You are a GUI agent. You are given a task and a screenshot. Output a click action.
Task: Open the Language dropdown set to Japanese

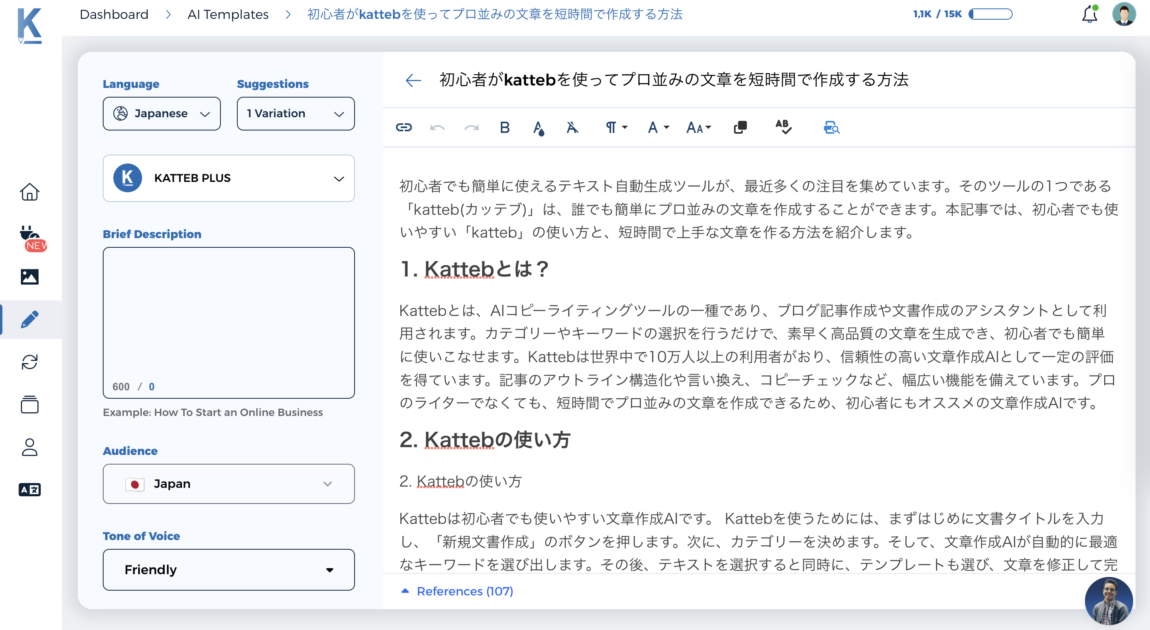(162, 114)
